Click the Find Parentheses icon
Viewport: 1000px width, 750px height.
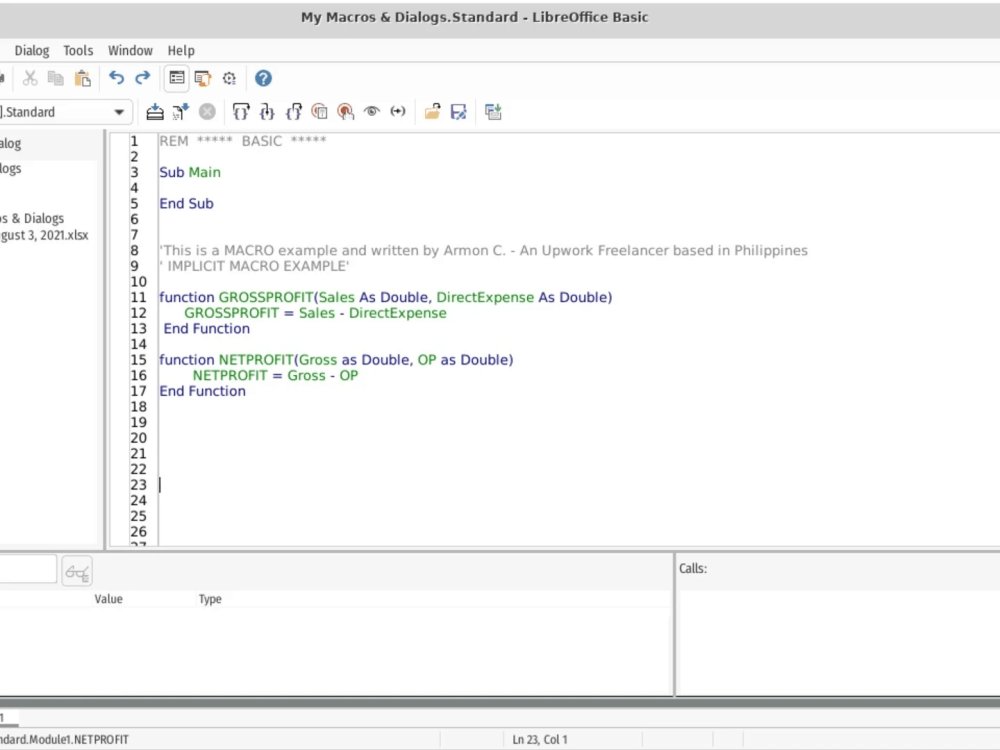tap(398, 112)
